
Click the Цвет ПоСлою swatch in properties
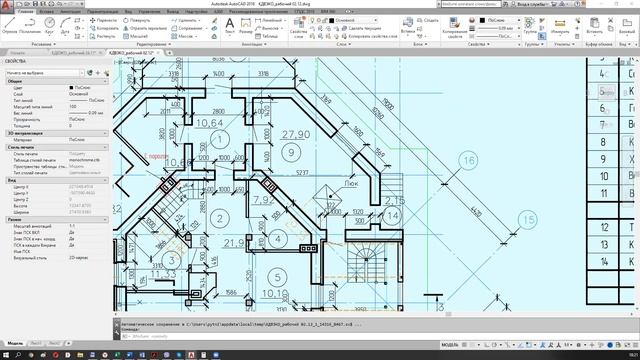[71, 88]
